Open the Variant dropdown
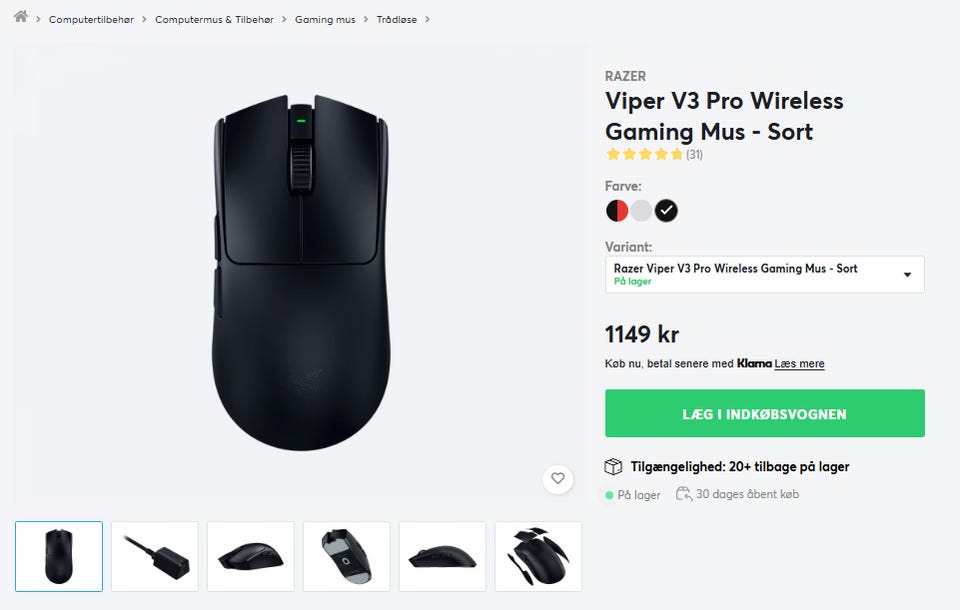The height and width of the screenshot is (610, 960). [x=765, y=274]
